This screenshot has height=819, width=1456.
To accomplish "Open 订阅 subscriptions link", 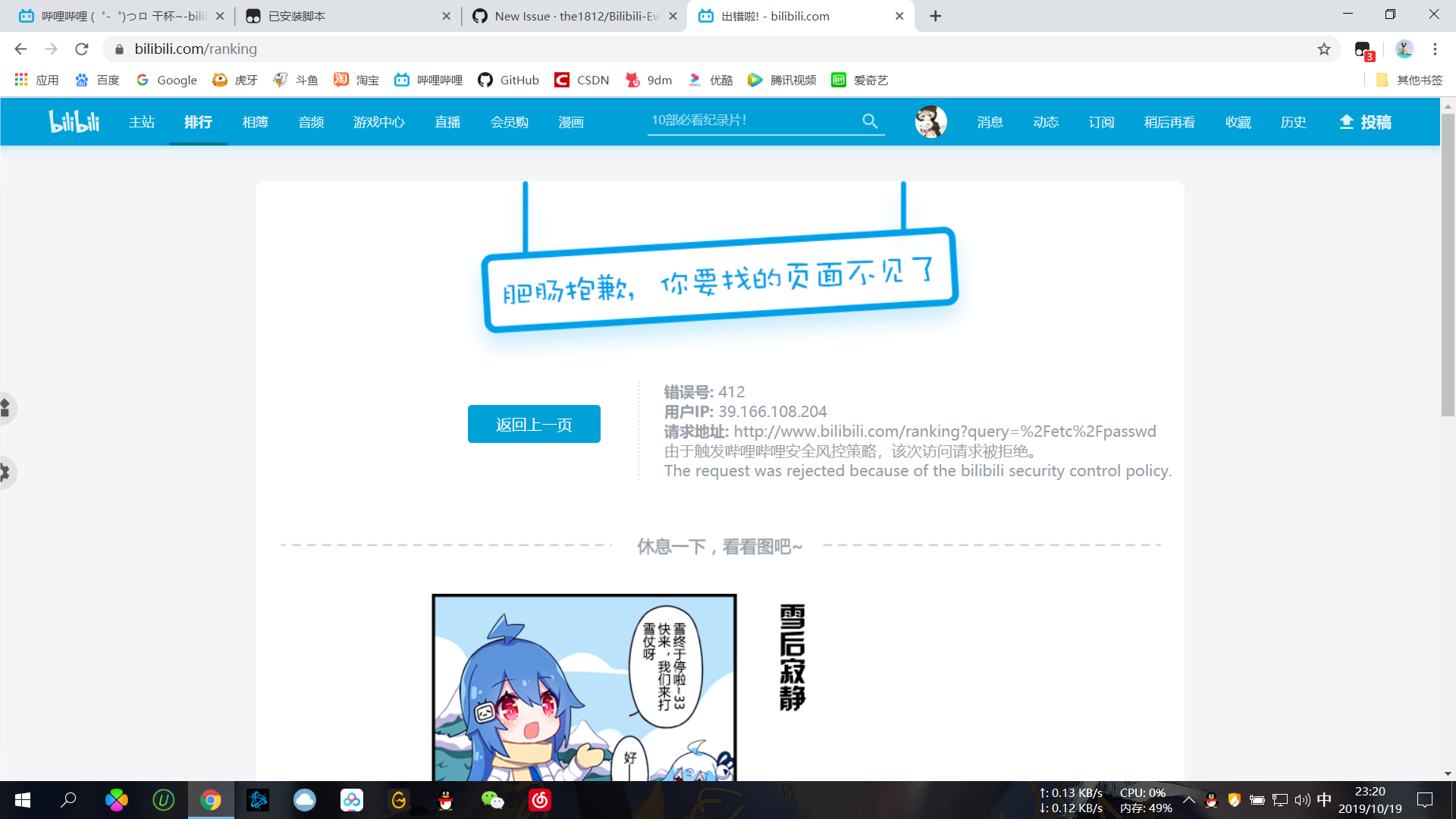I will coord(1101,122).
